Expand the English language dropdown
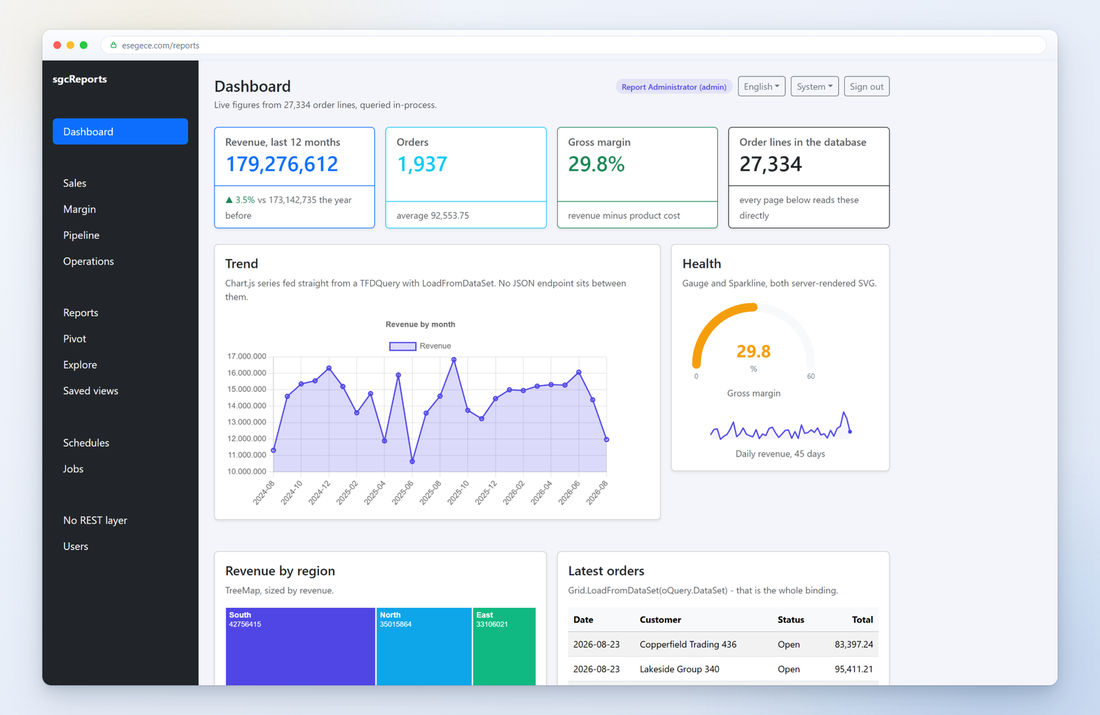This screenshot has height=715, width=1100. pos(761,86)
